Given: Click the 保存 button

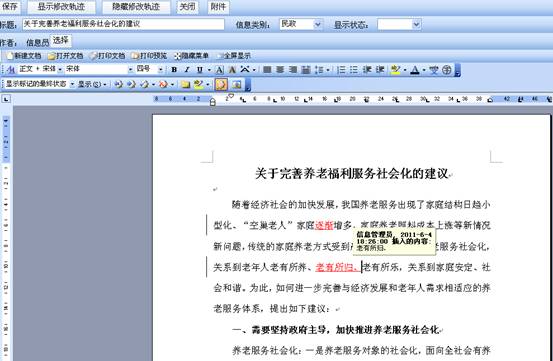Looking at the screenshot, I should point(9,7).
